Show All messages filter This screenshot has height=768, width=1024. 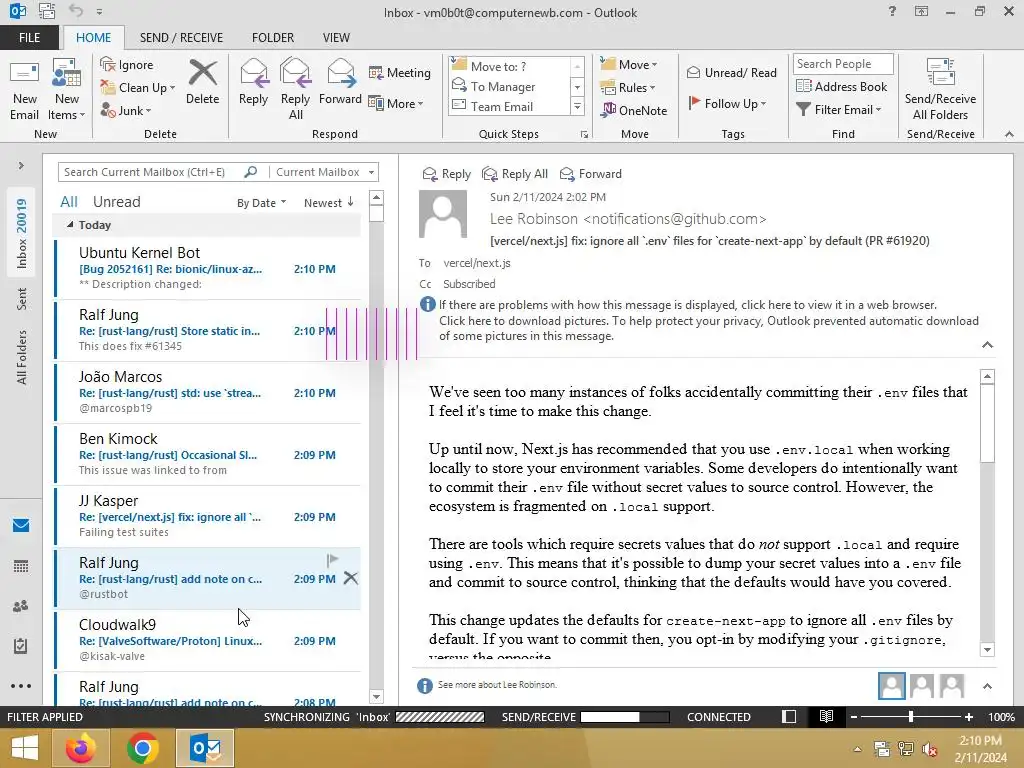(69, 202)
